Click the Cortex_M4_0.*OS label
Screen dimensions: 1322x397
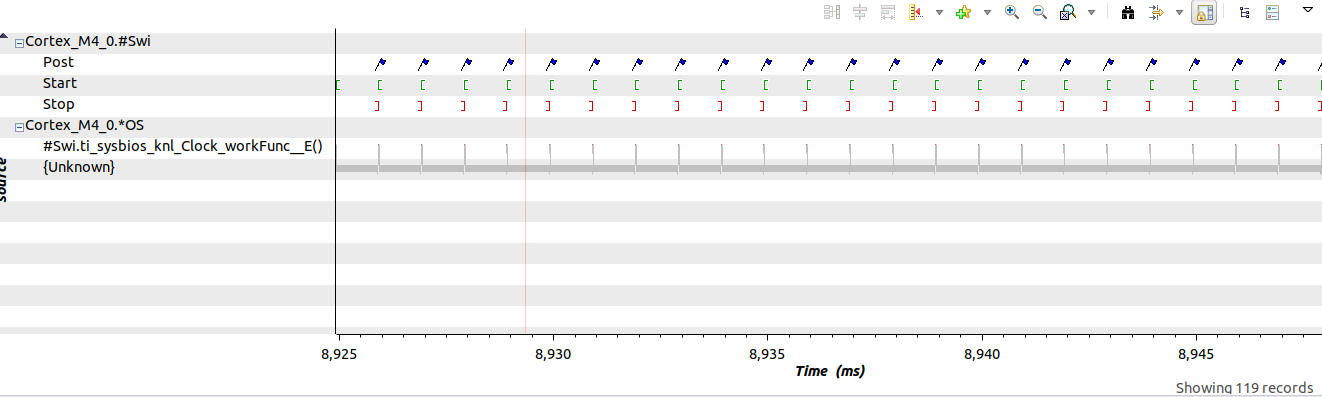pyautogui.click(x=85, y=125)
